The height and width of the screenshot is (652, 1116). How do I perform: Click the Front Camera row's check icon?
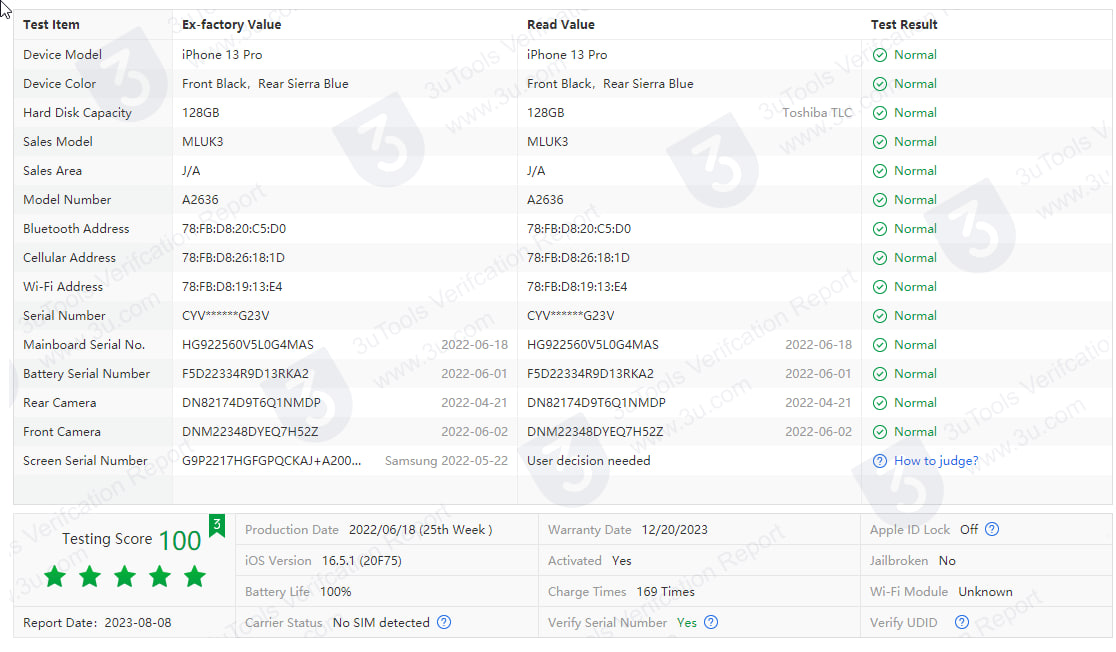tap(880, 432)
